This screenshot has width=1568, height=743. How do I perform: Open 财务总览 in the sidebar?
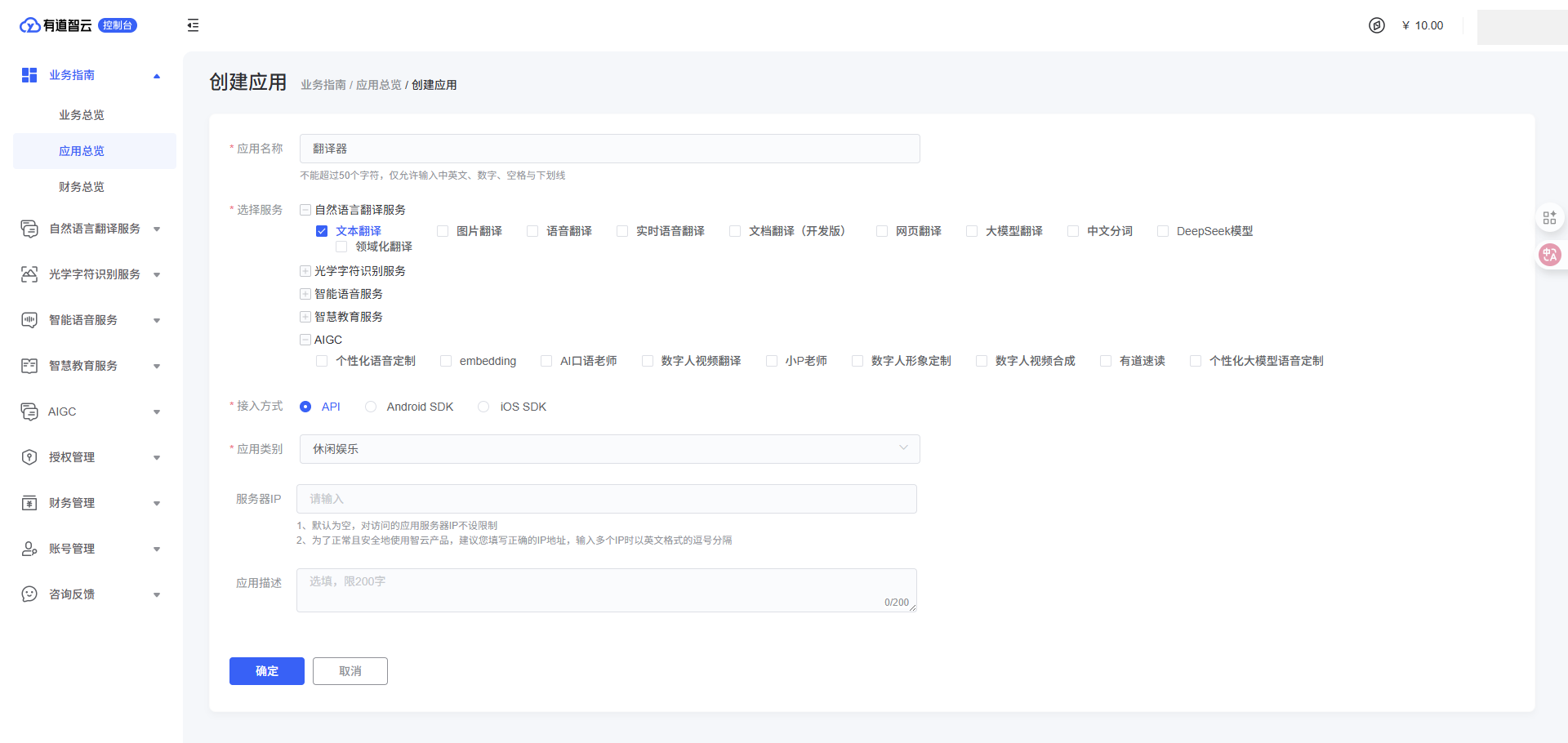coord(82,187)
